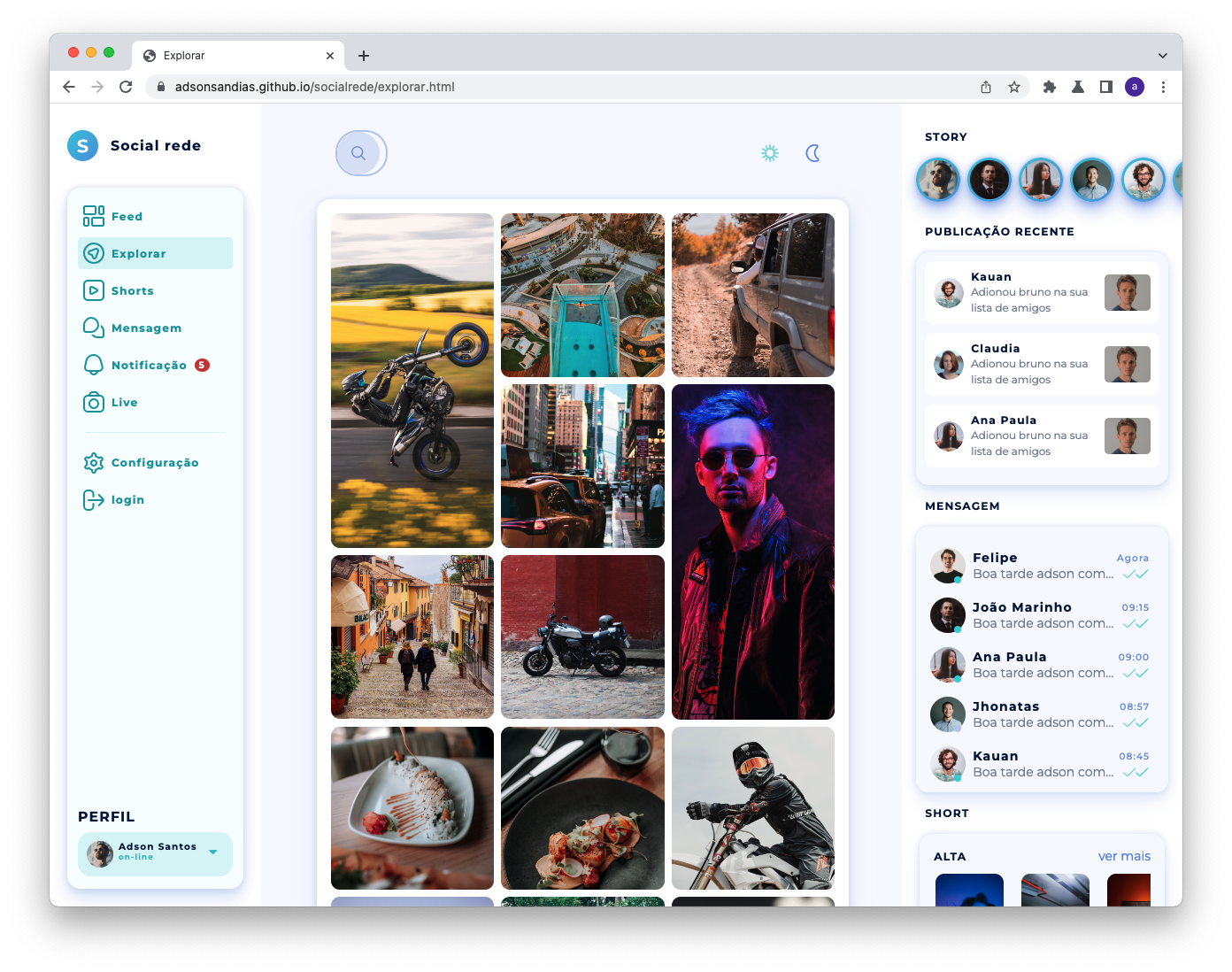
Task: Open the motorcycle by red wall photo
Action: 582,636
